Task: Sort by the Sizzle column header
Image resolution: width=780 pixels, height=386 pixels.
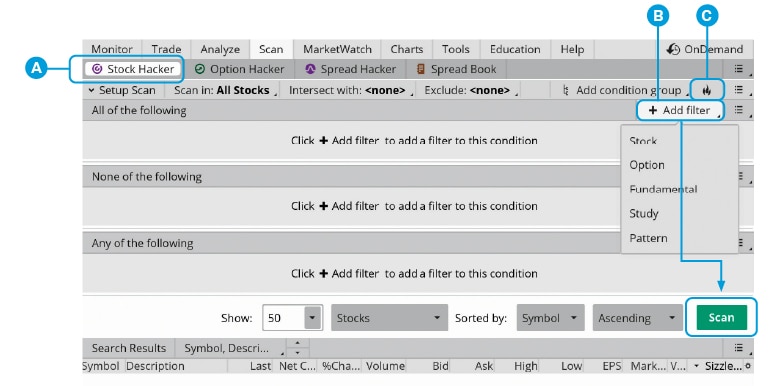Action: point(723,367)
